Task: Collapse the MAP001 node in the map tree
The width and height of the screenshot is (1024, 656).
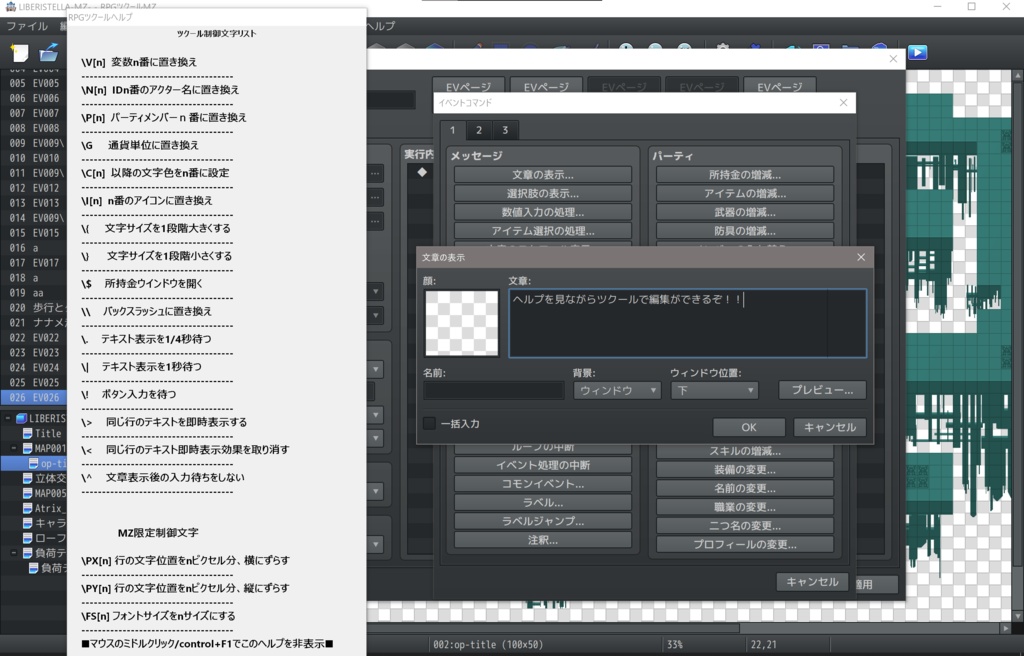Action: pyautogui.click(x=13, y=448)
